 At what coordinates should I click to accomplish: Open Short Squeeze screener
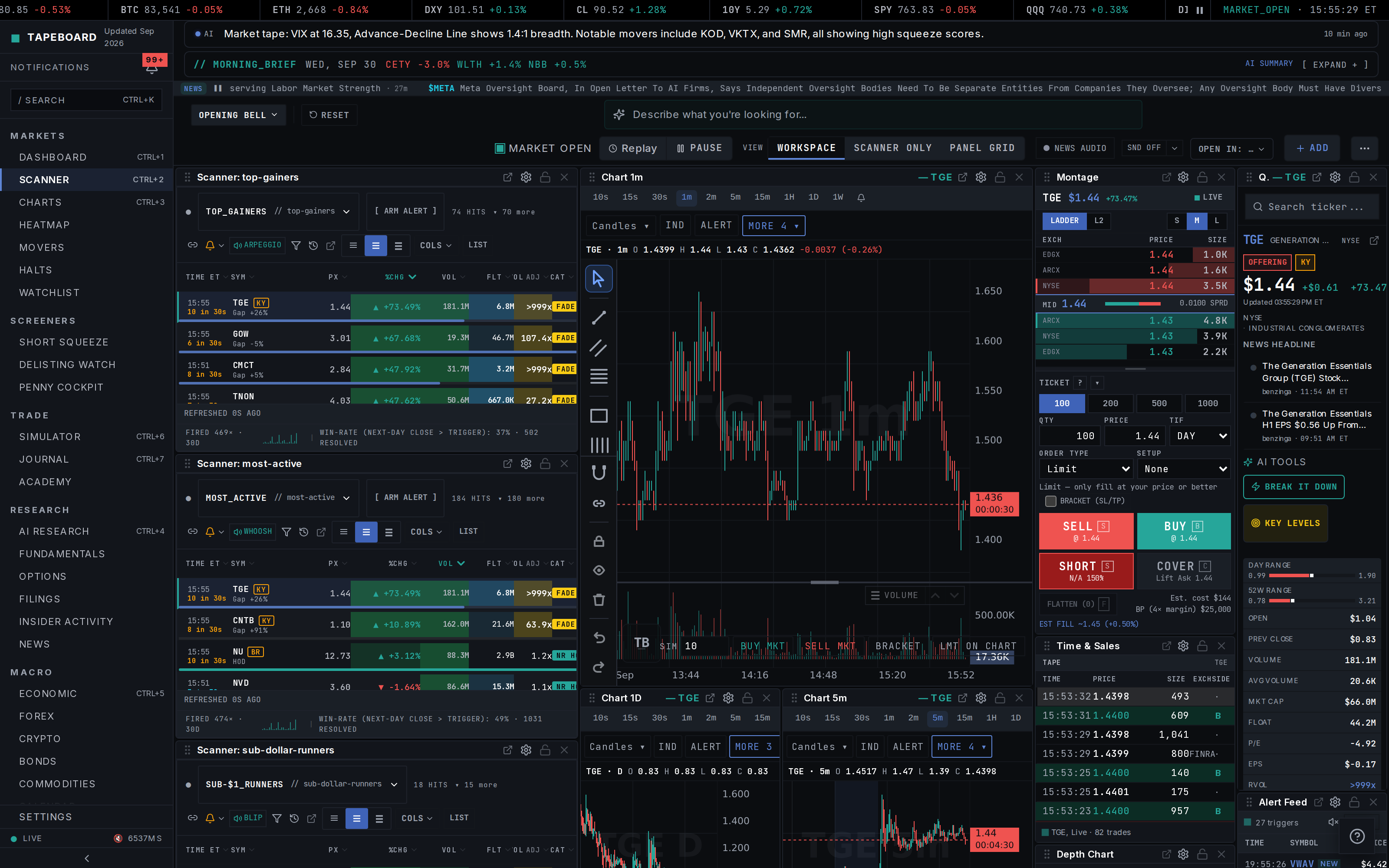point(64,342)
